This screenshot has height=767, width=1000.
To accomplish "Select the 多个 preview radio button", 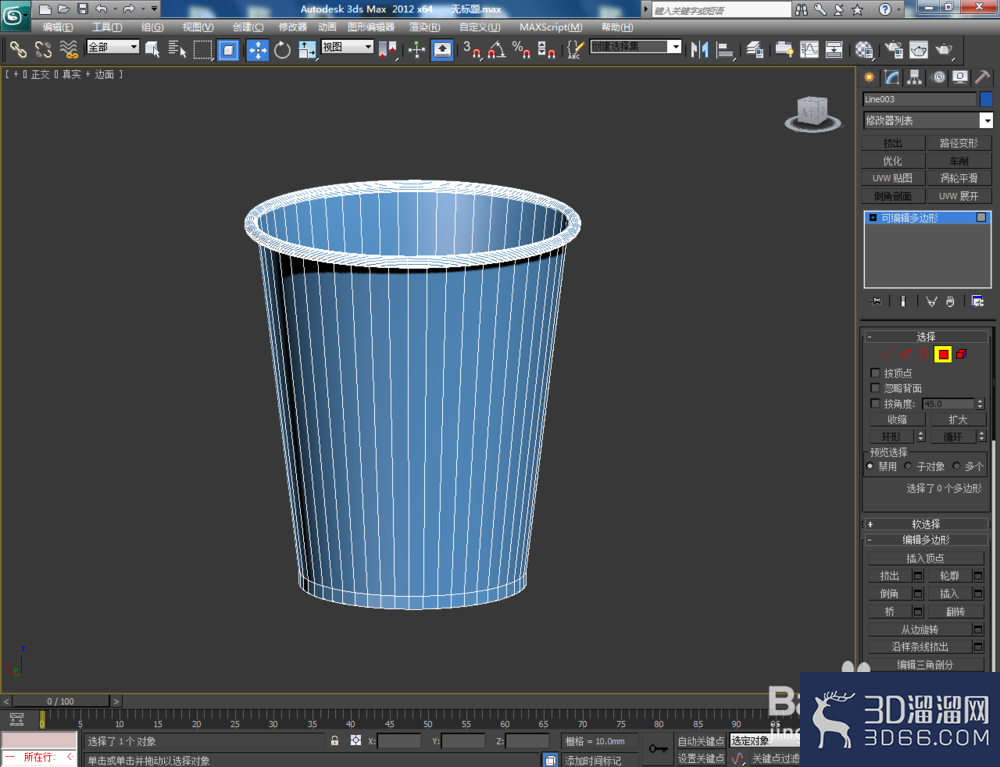I will coord(956,466).
